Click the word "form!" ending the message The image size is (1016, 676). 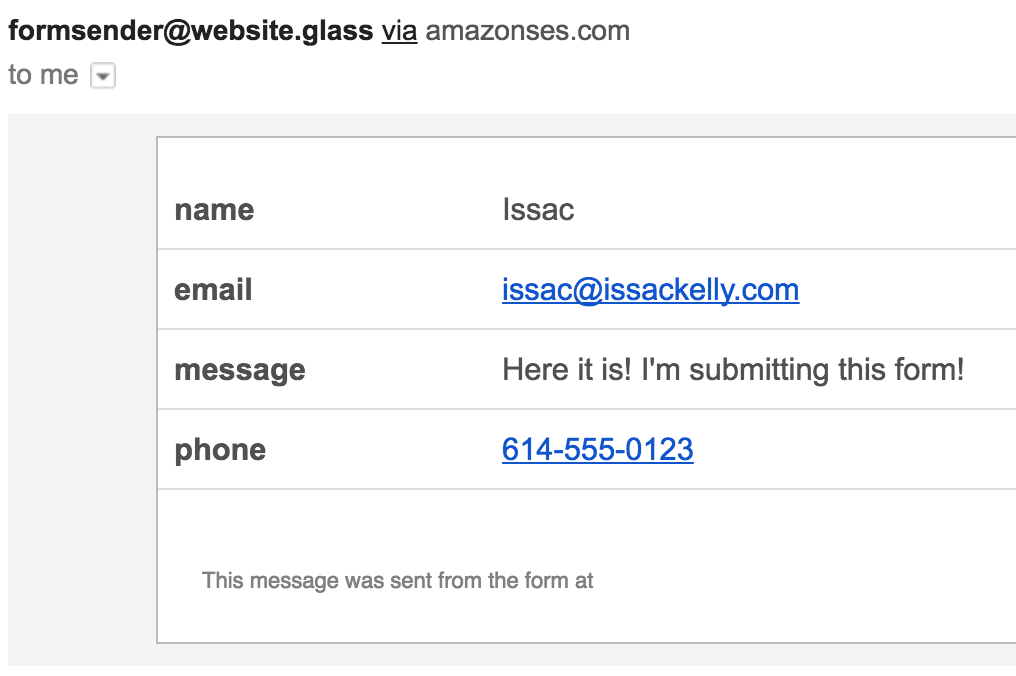pyautogui.click(x=929, y=369)
